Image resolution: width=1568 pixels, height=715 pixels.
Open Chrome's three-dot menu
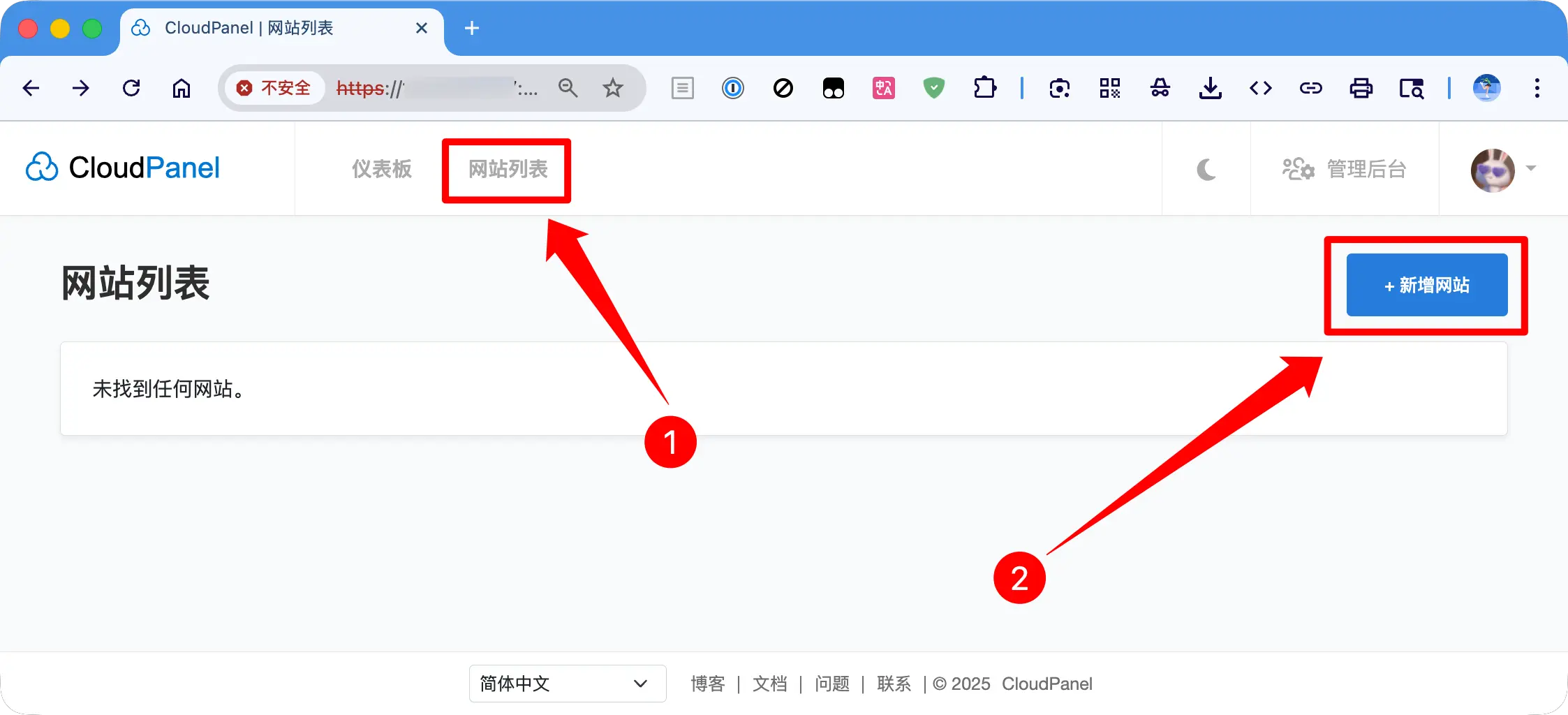click(x=1538, y=88)
